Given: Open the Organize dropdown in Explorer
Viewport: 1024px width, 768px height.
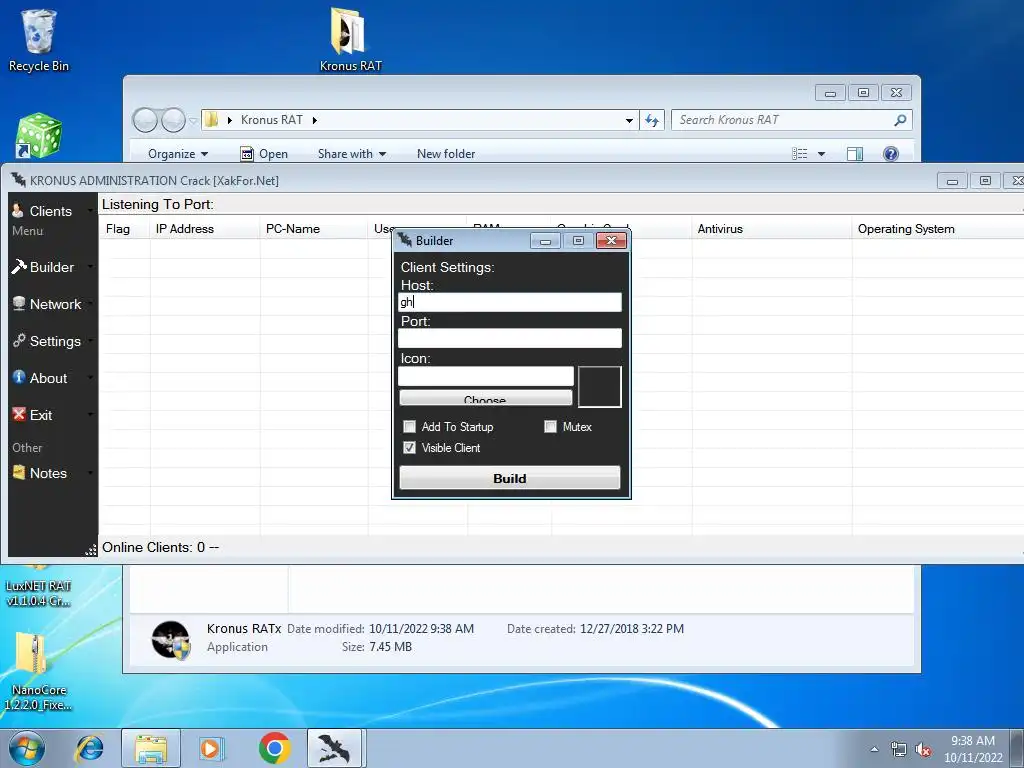Looking at the screenshot, I should click(178, 153).
